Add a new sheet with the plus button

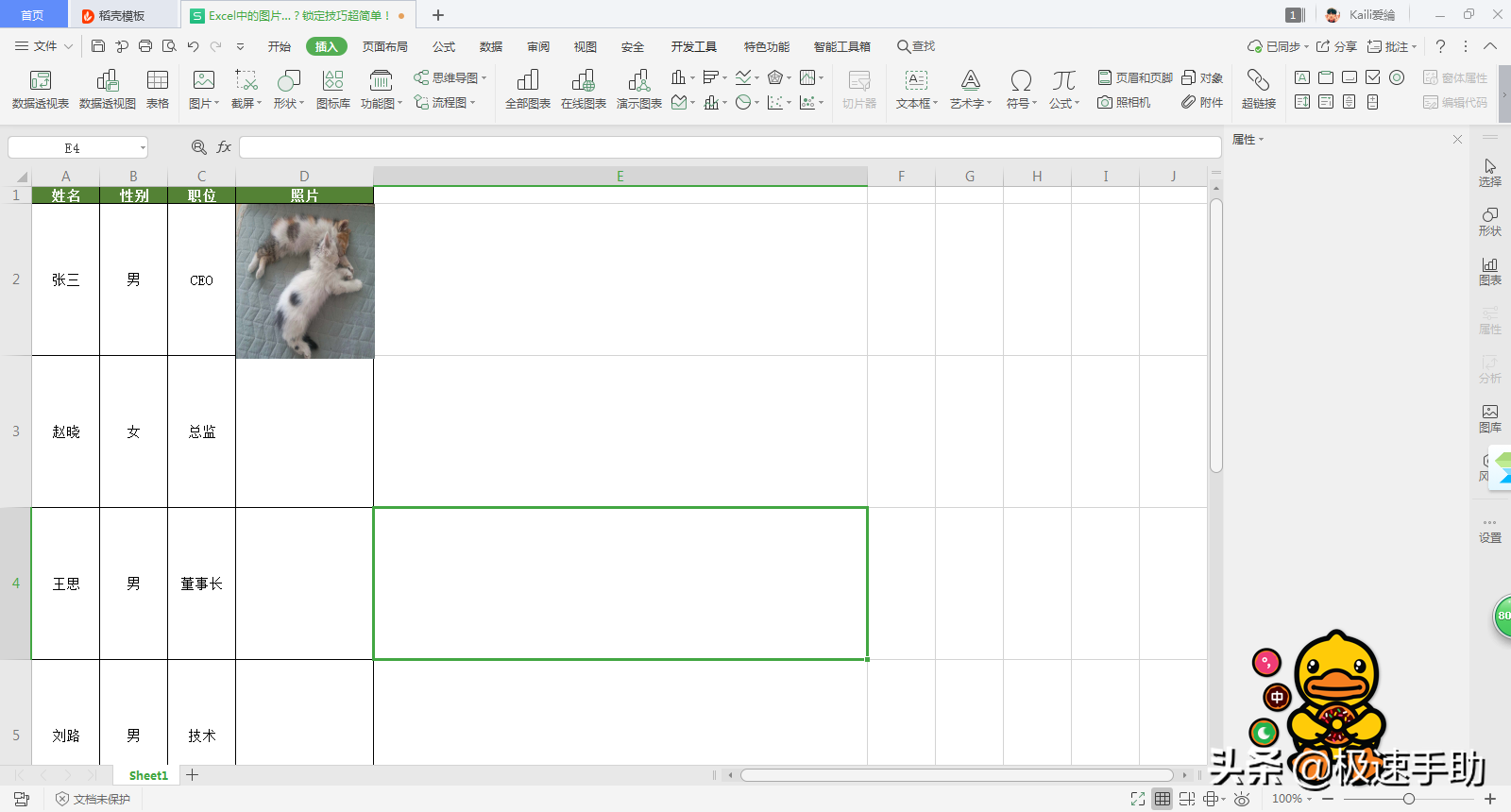(x=192, y=775)
